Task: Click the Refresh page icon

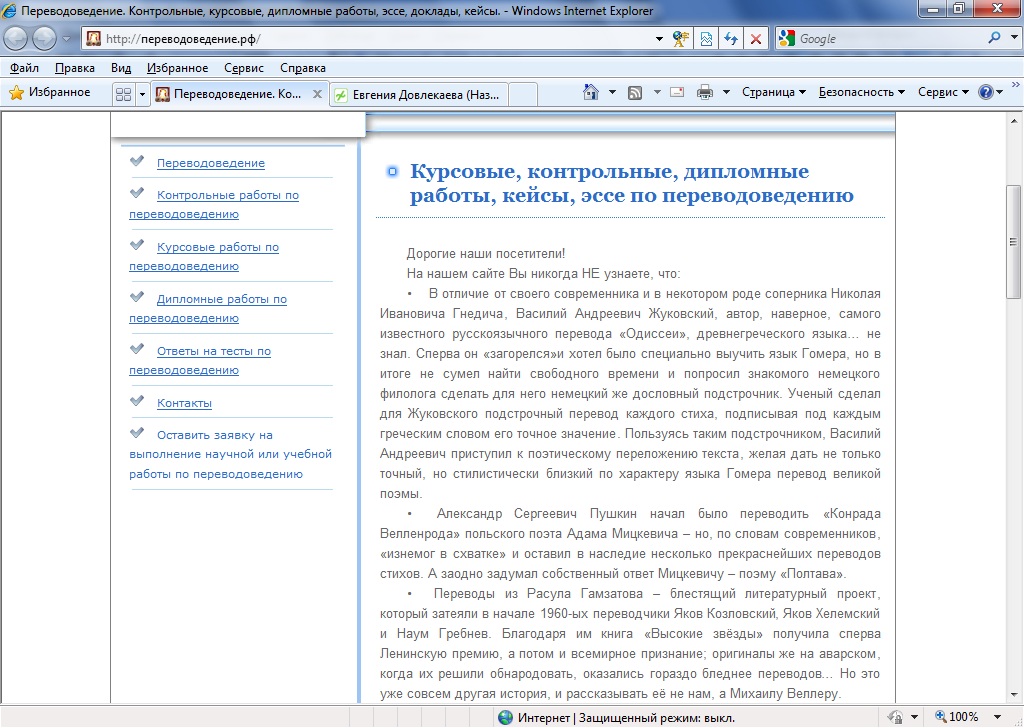Action: pos(731,39)
